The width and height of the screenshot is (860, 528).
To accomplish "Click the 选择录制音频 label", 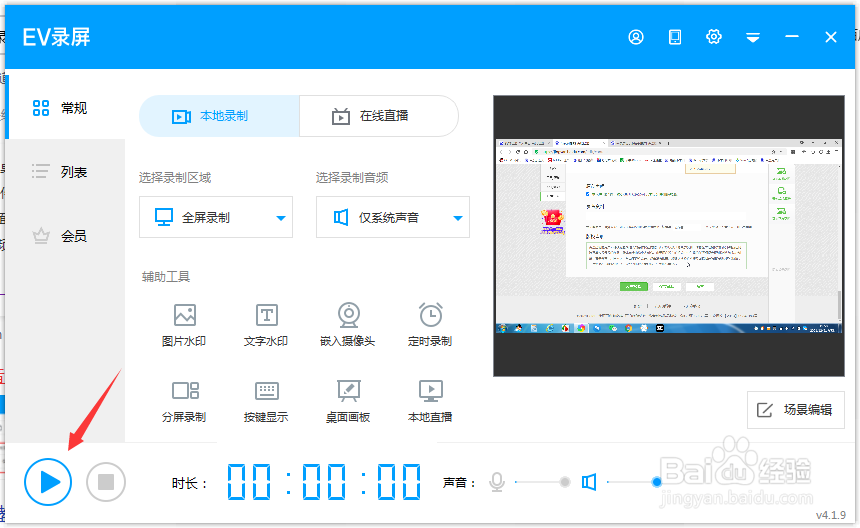I will (x=352, y=178).
